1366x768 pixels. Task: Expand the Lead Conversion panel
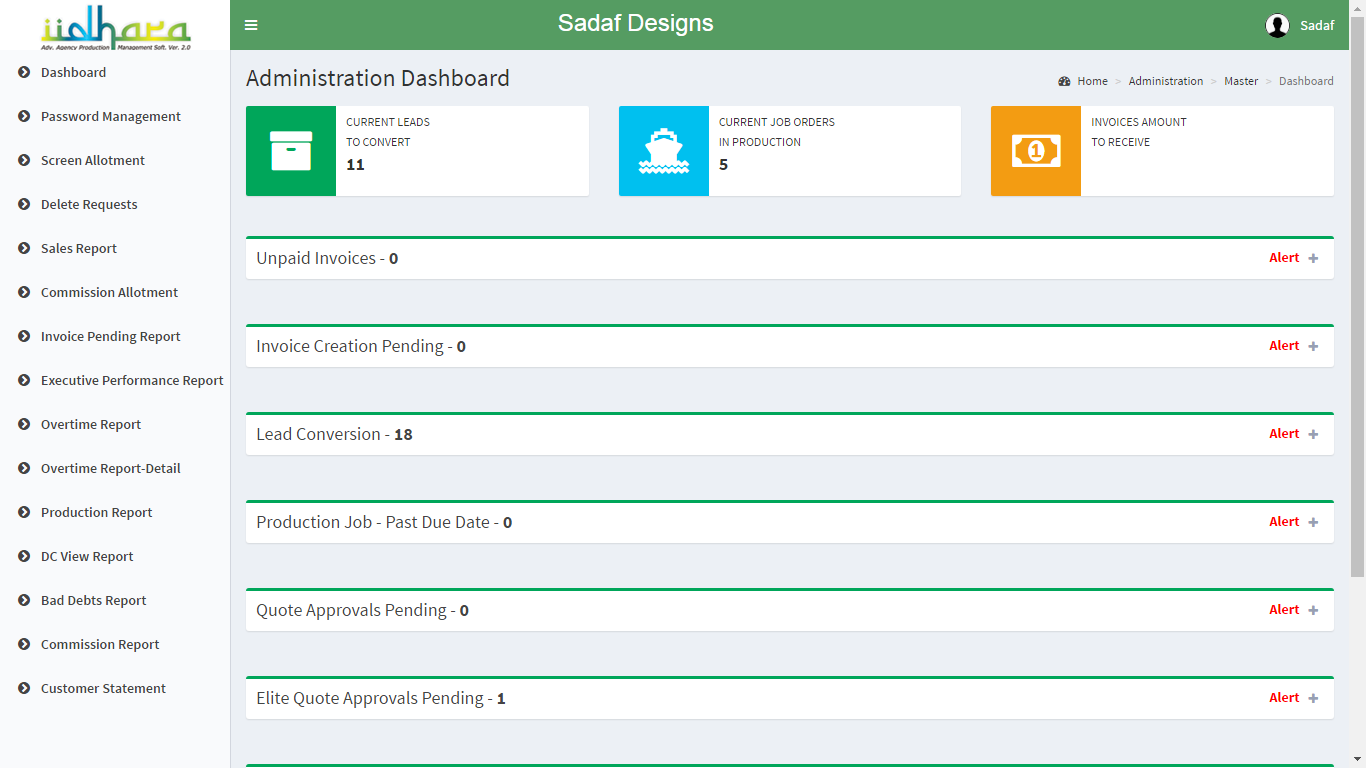click(x=1313, y=434)
